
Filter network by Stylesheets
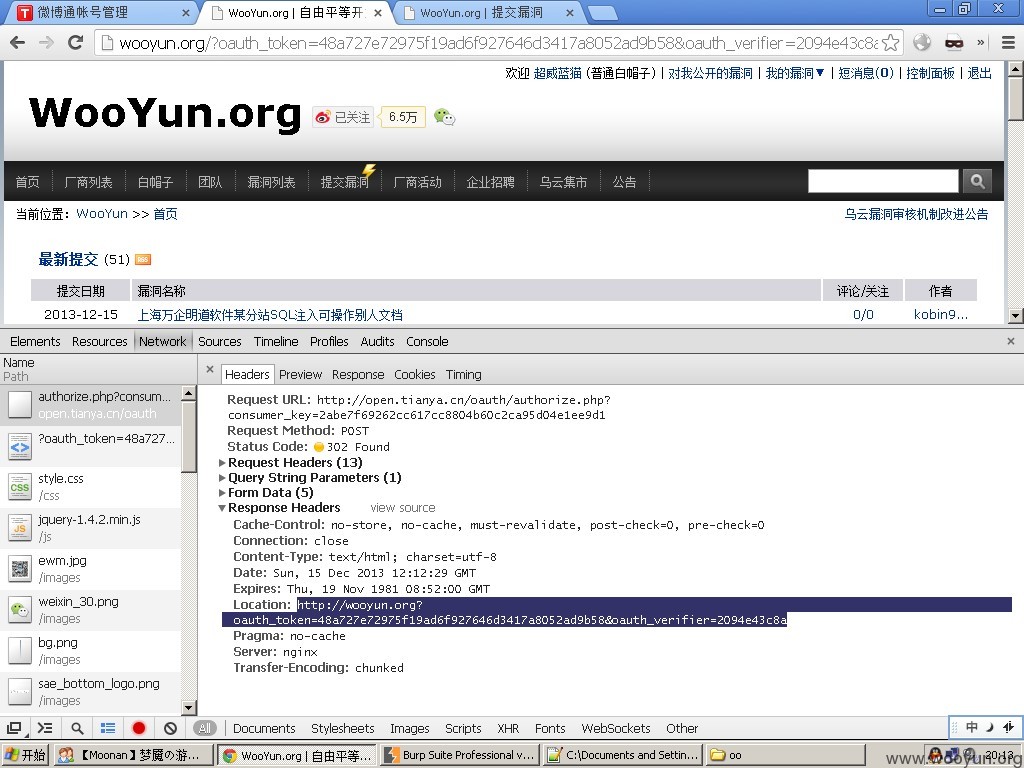(x=342, y=728)
